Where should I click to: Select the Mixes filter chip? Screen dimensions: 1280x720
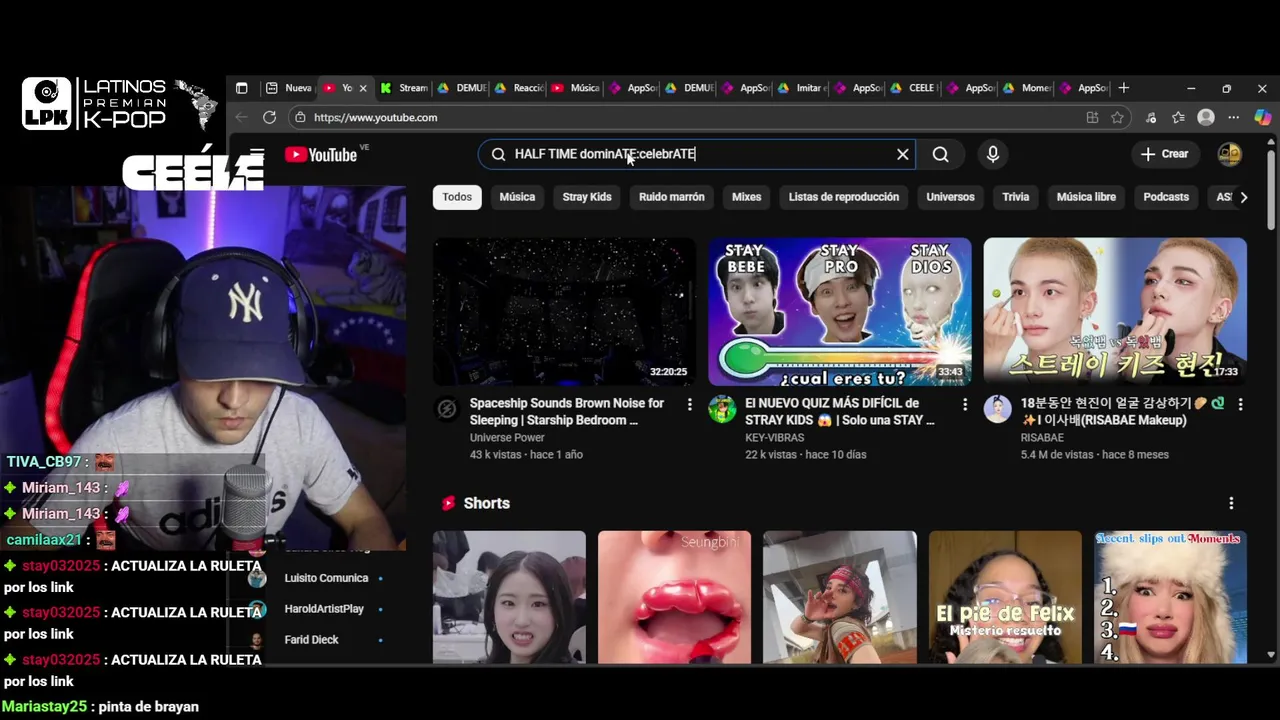(746, 197)
